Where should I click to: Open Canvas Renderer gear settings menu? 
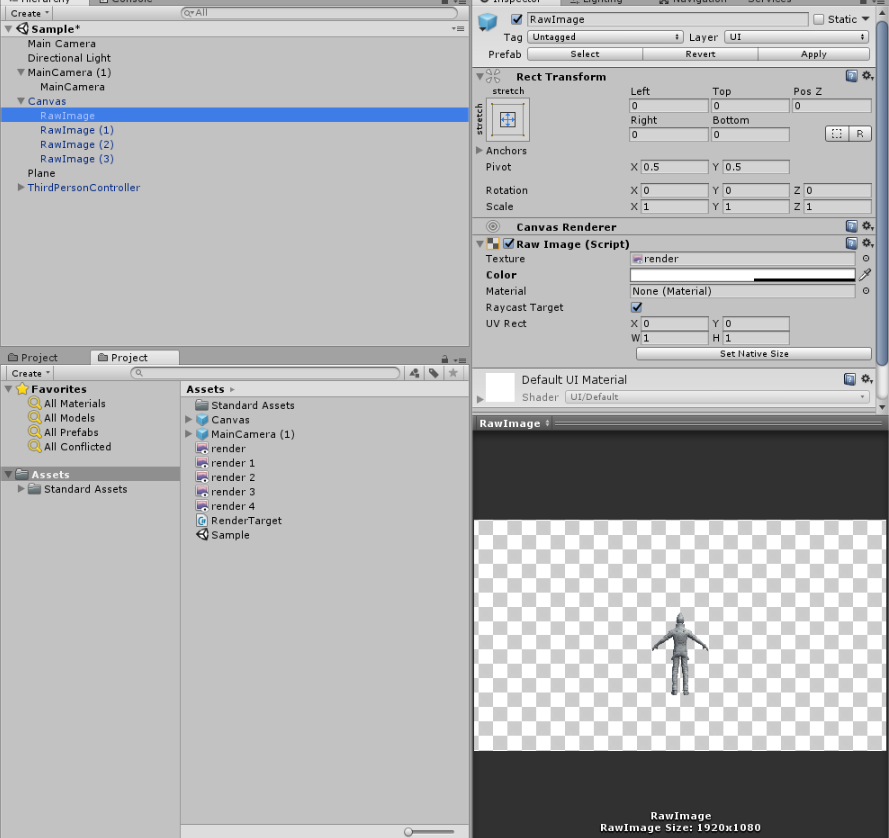[867, 226]
